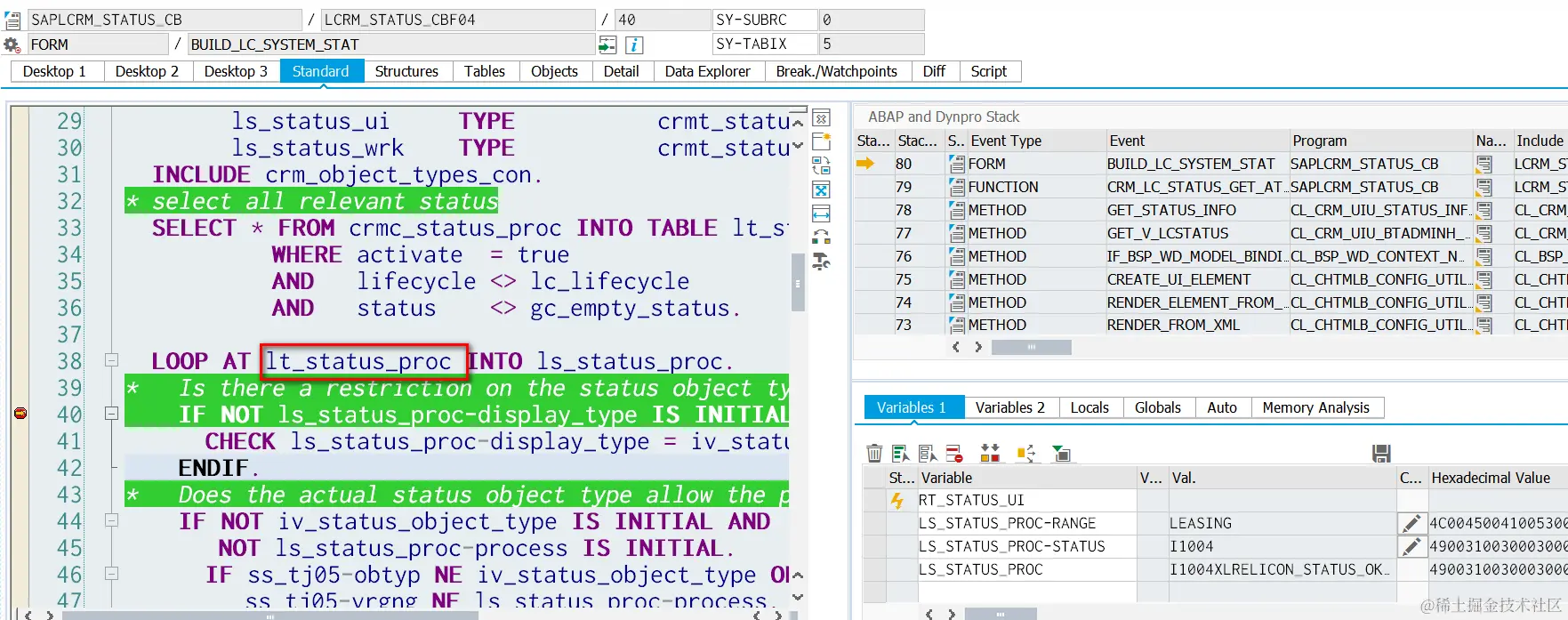Click the trash icon in the variables toolbar

874,454
